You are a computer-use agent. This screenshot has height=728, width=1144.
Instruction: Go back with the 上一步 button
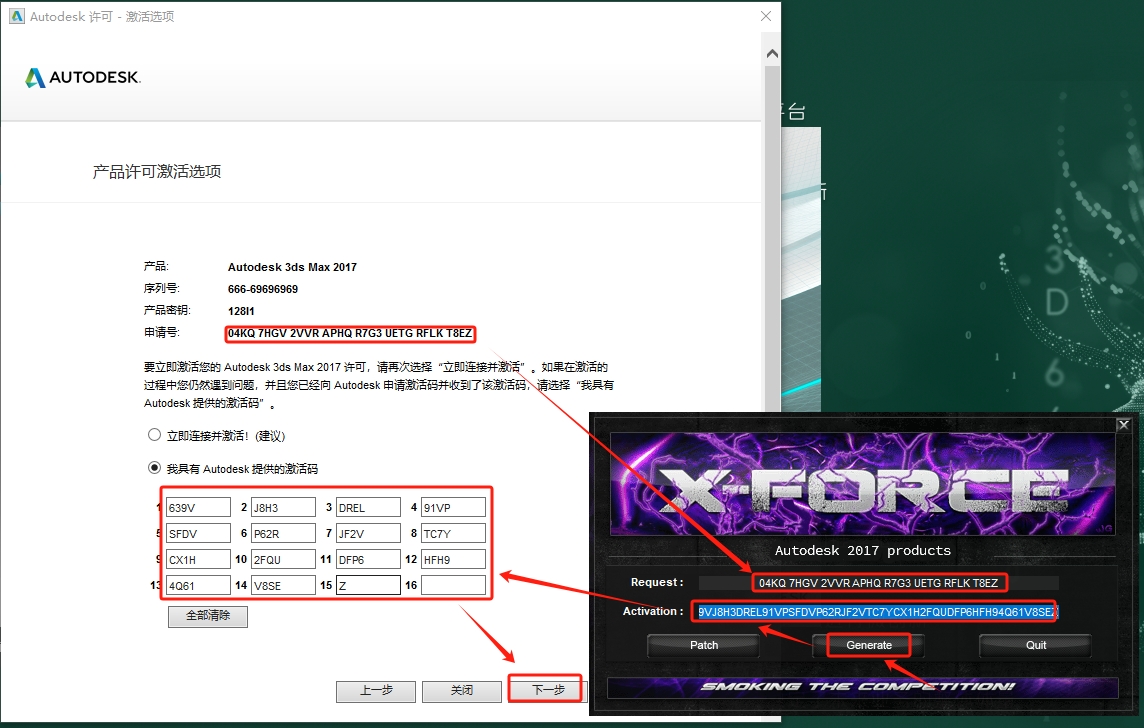pyautogui.click(x=375, y=690)
